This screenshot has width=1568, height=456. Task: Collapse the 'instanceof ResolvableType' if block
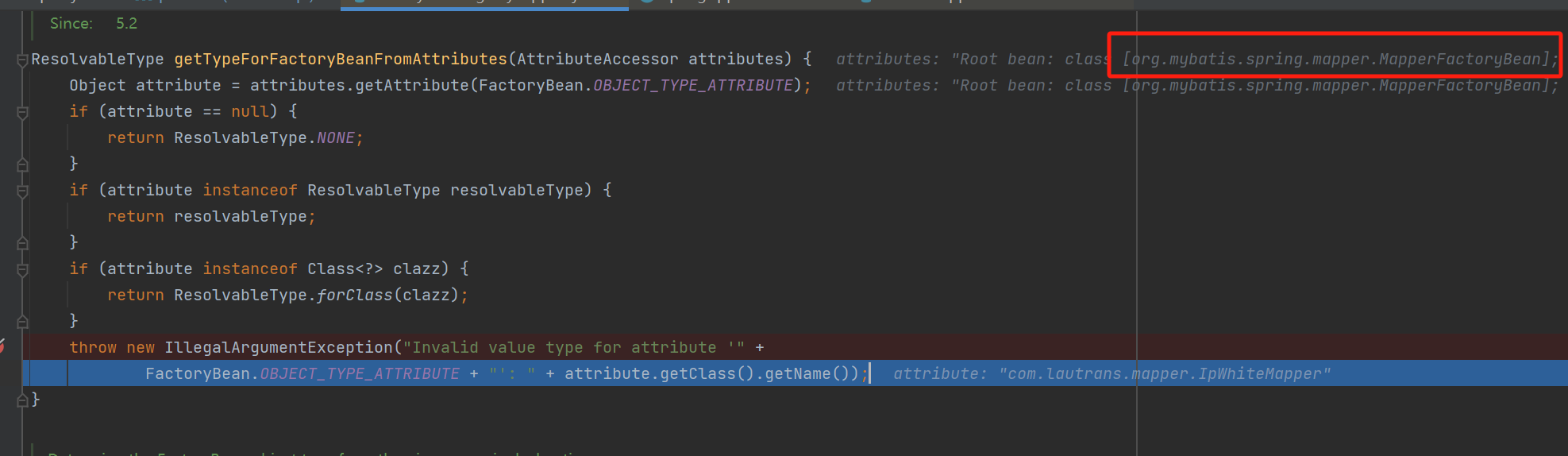22,191
